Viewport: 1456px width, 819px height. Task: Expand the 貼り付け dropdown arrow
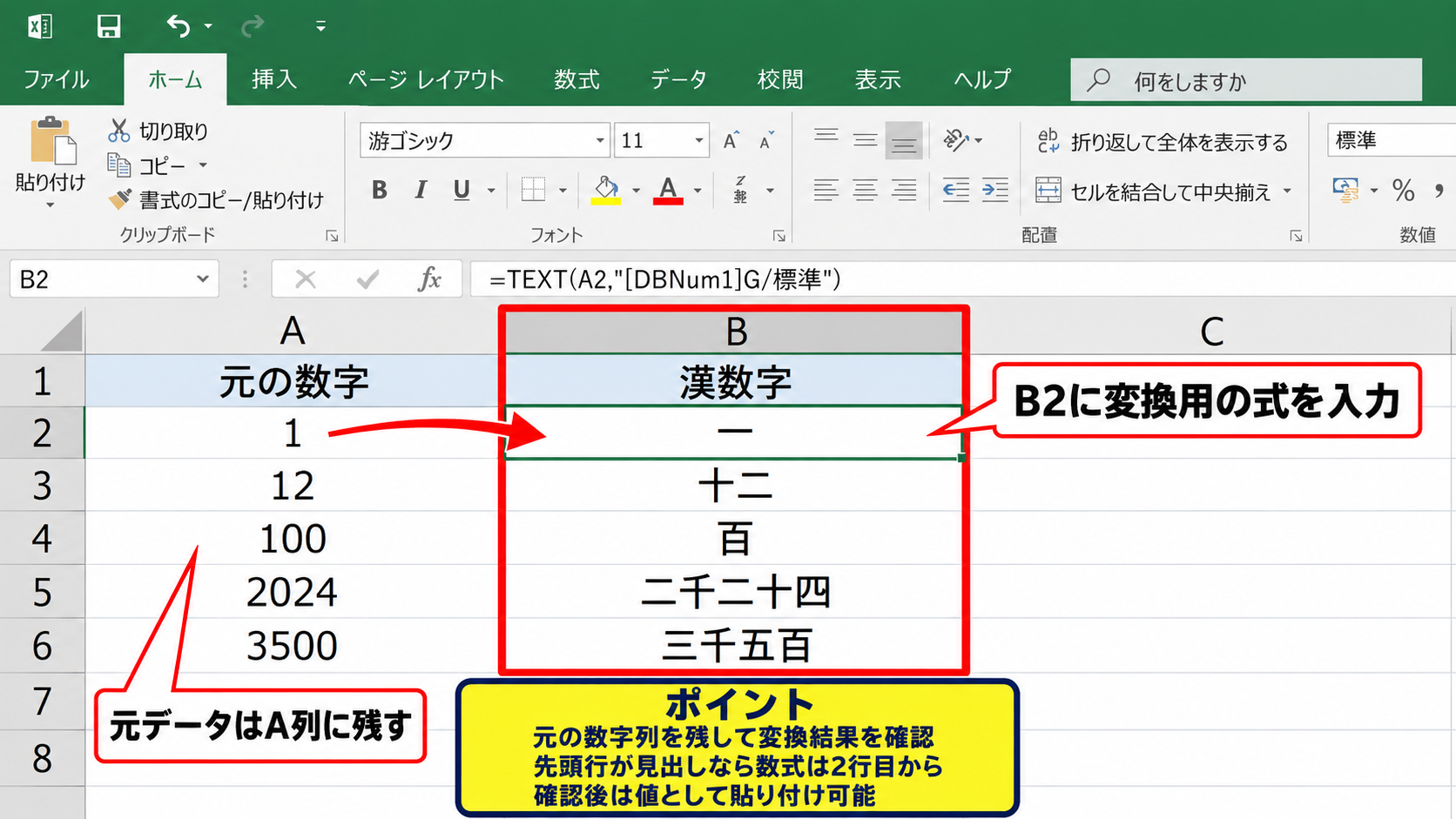click(50, 205)
